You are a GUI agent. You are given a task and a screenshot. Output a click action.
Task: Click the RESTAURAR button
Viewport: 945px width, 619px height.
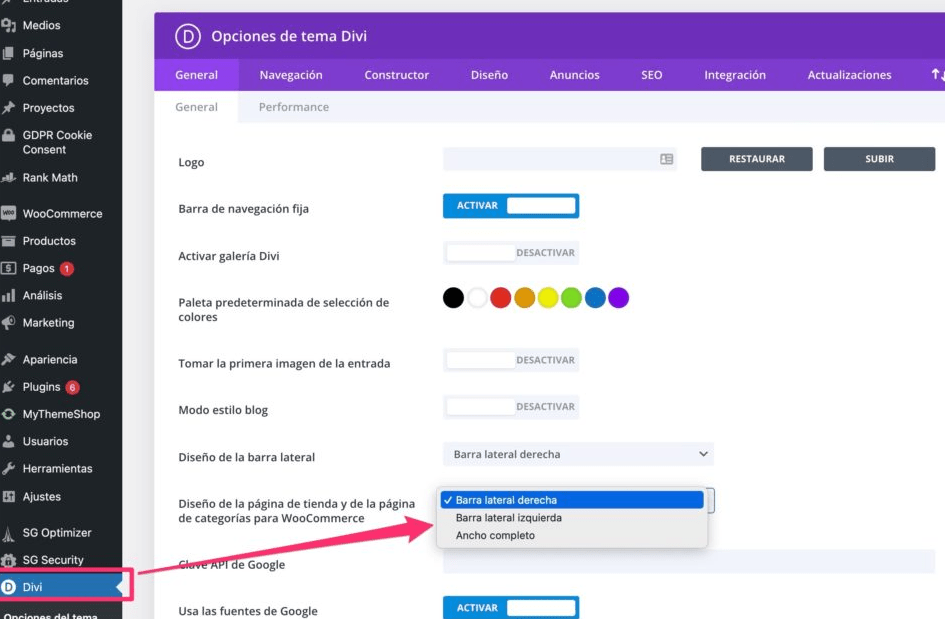click(x=757, y=159)
